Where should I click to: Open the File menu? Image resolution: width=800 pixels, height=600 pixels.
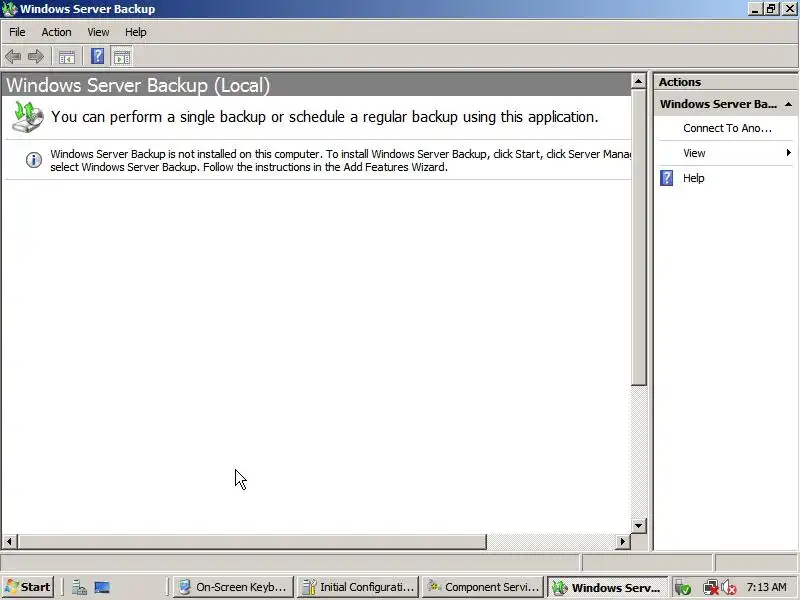click(17, 32)
